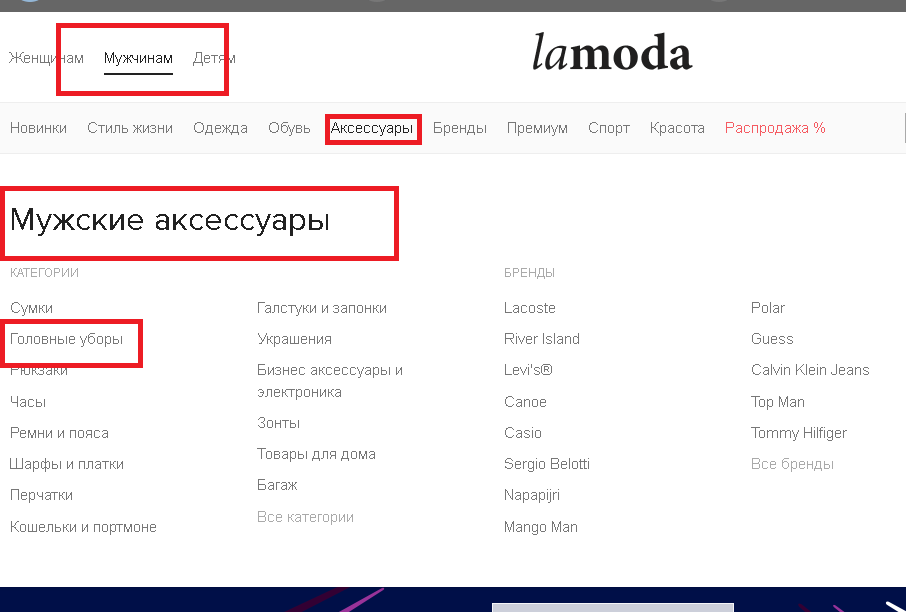Show Все категории list
This screenshot has height=612, width=906.
click(305, 517)
